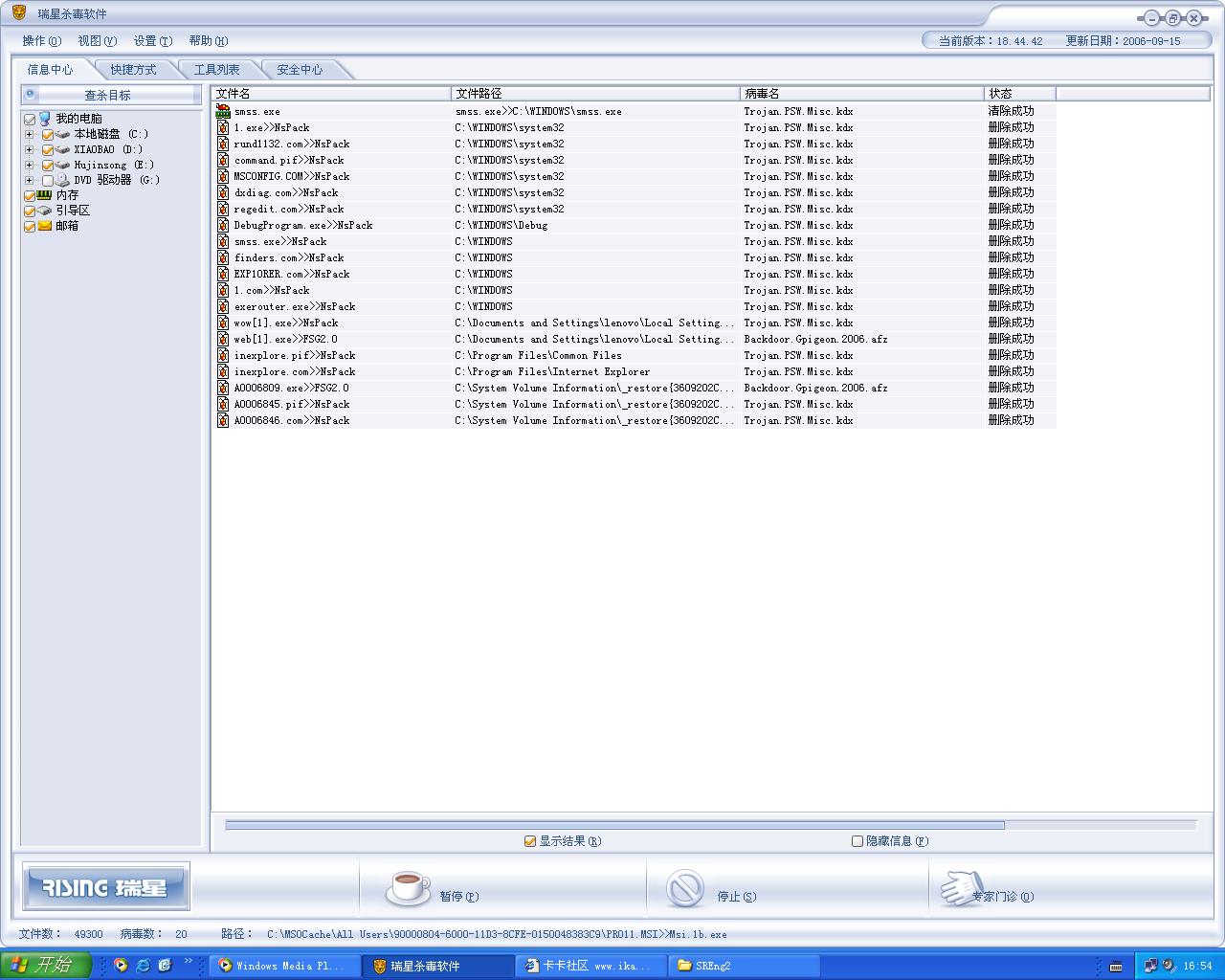Click the 我的电脑 computer icon

pos(45,119)
